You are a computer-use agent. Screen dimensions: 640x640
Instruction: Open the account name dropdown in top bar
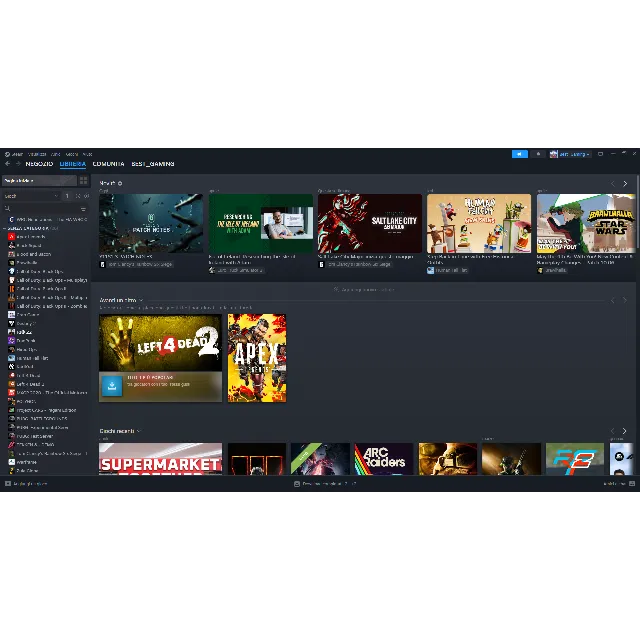[x=574, y=154]
